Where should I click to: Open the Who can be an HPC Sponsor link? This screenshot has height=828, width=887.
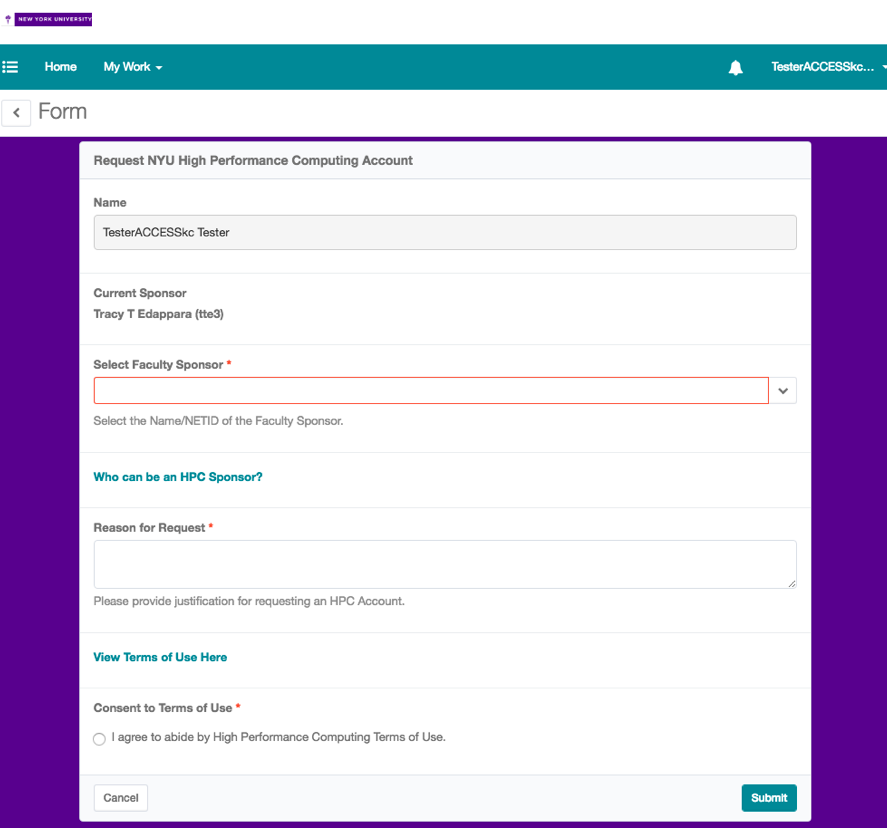(178, 477)
